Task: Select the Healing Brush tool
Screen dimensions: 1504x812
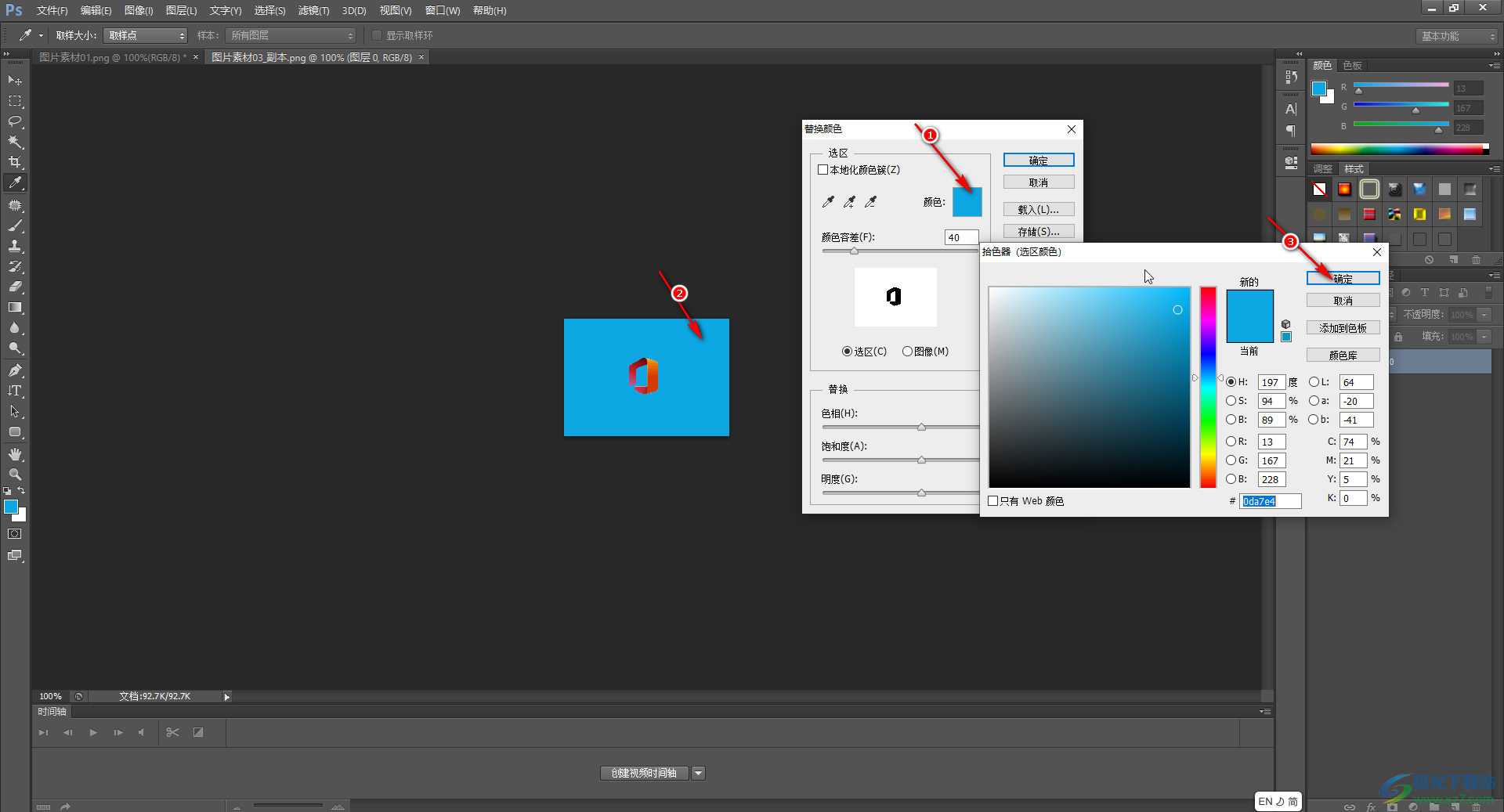Action: [15, 205]
